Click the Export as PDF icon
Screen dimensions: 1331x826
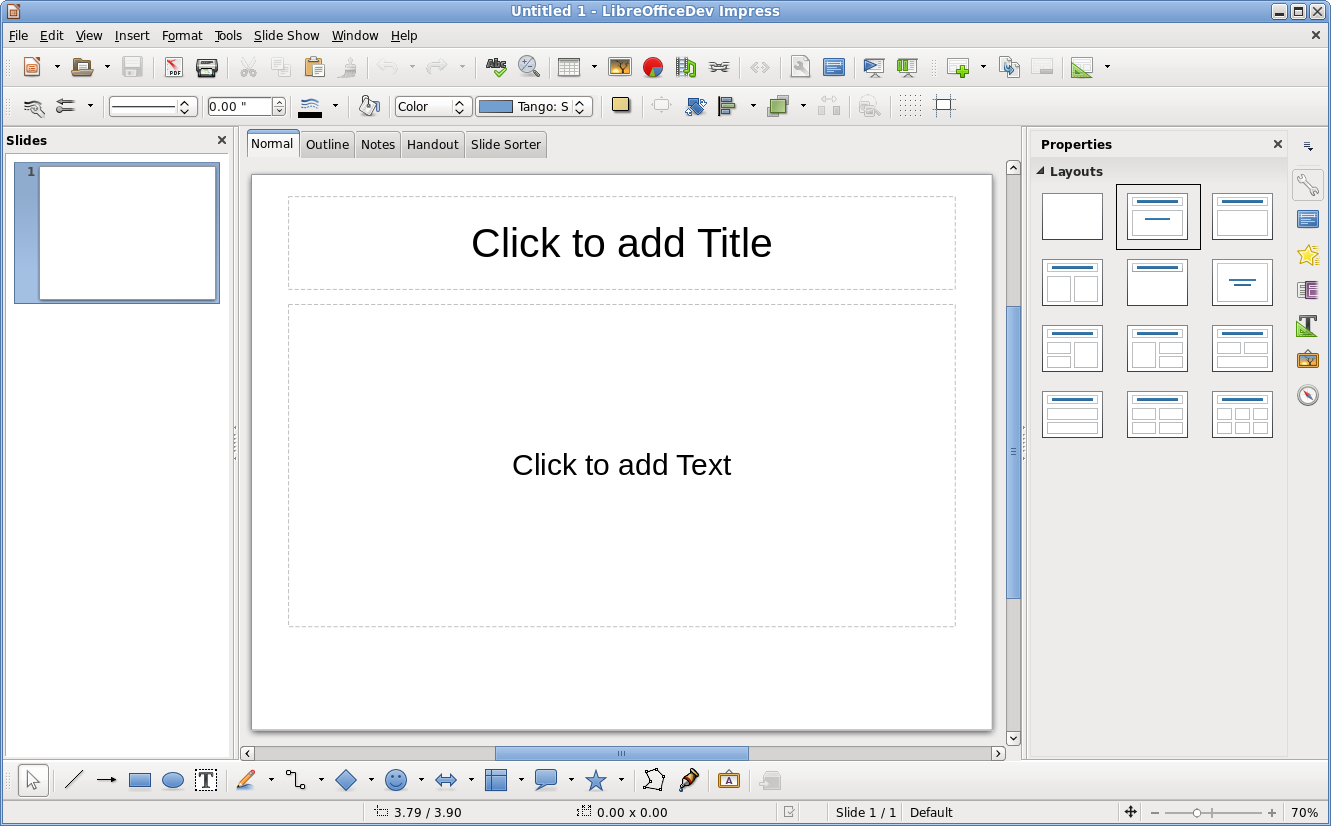click(x=174, y=67)
